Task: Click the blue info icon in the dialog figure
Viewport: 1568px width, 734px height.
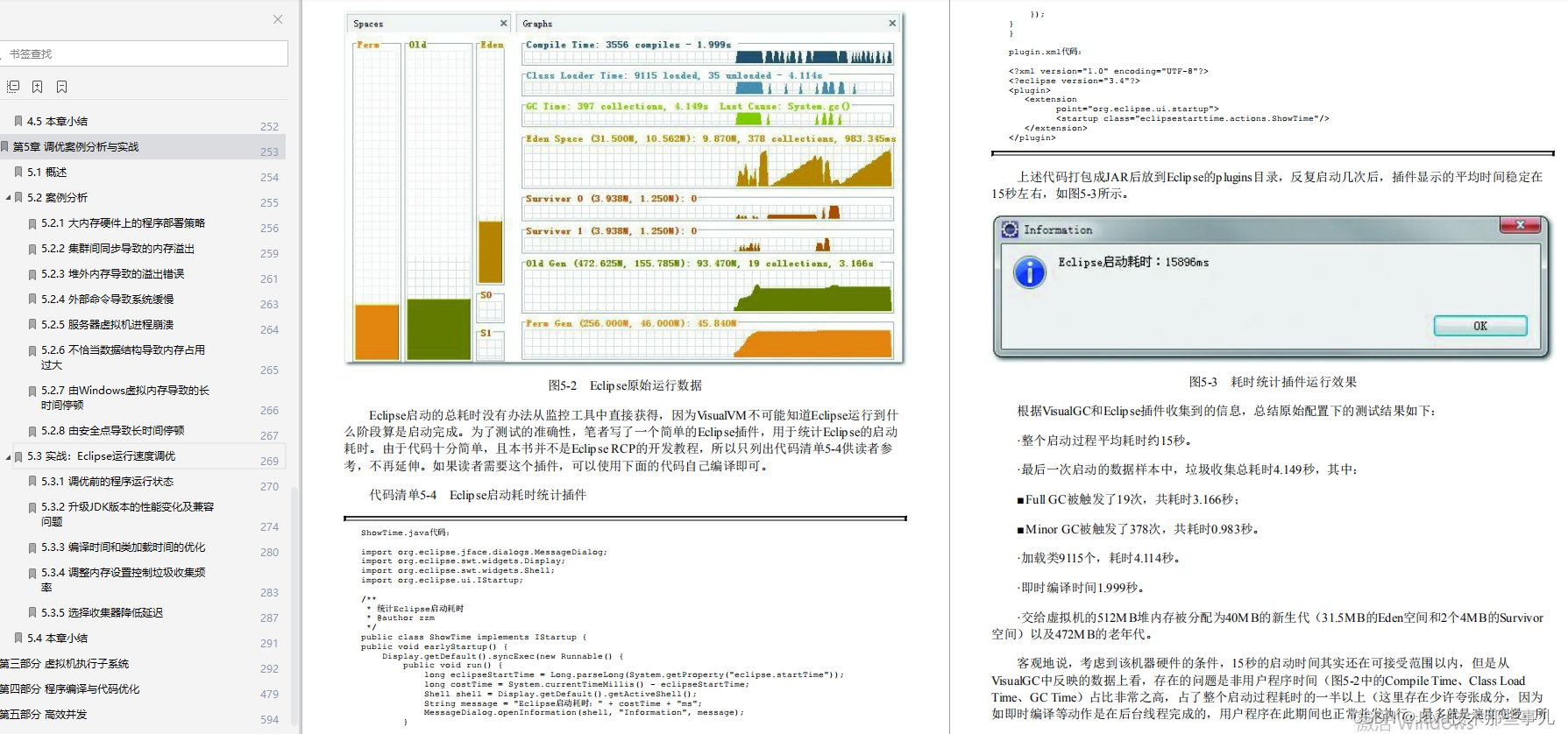Action: click(x=1030, y=272)
